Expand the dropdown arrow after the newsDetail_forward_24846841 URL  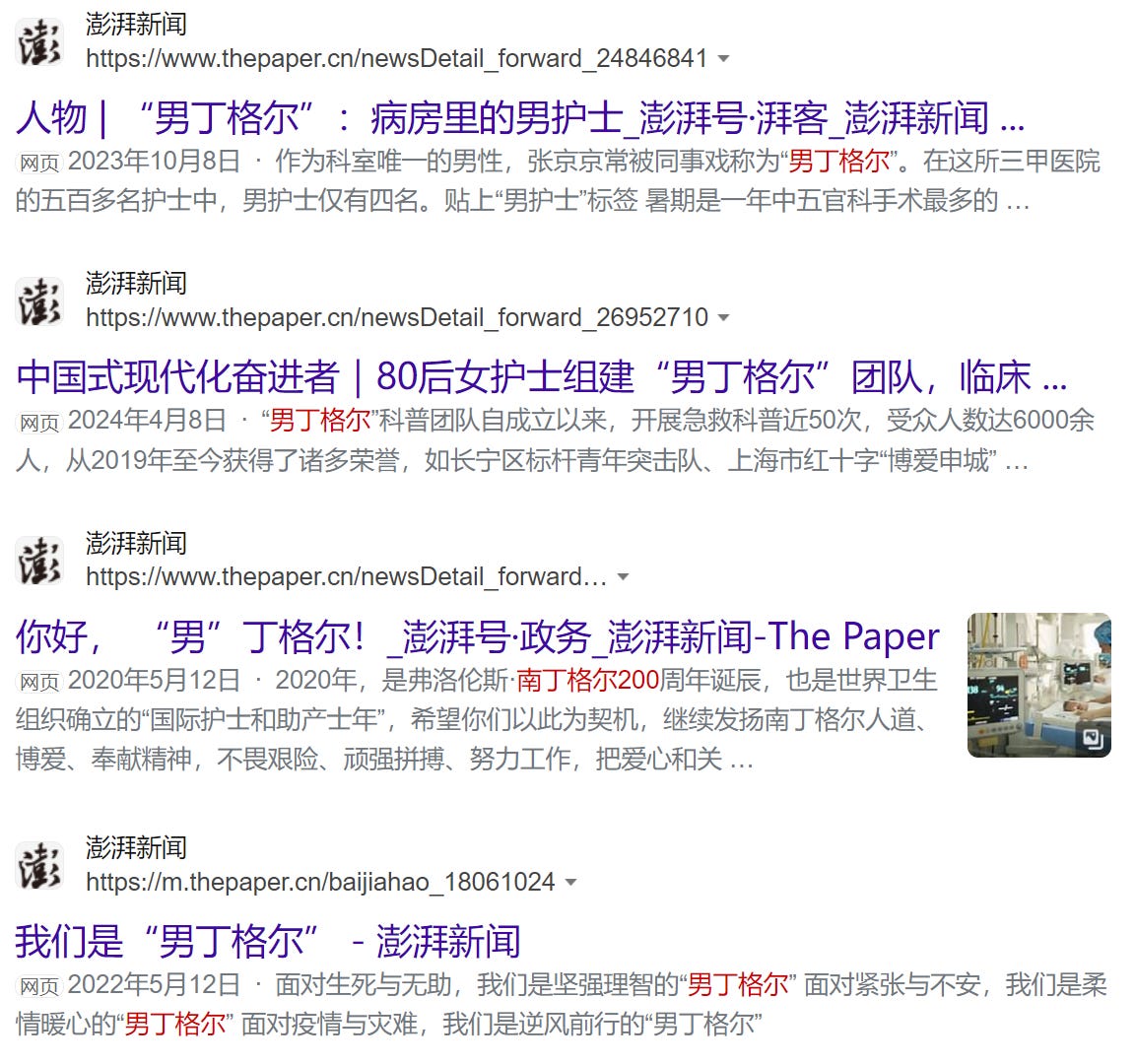723,59
